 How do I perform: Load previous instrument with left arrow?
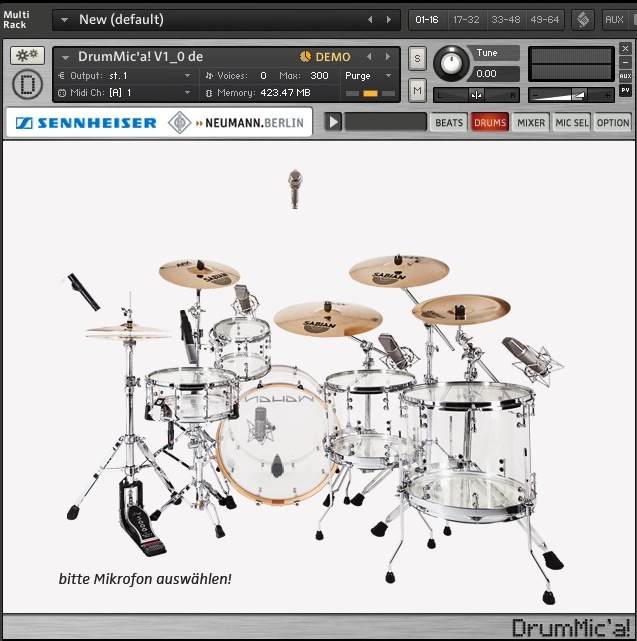point(369,57)
